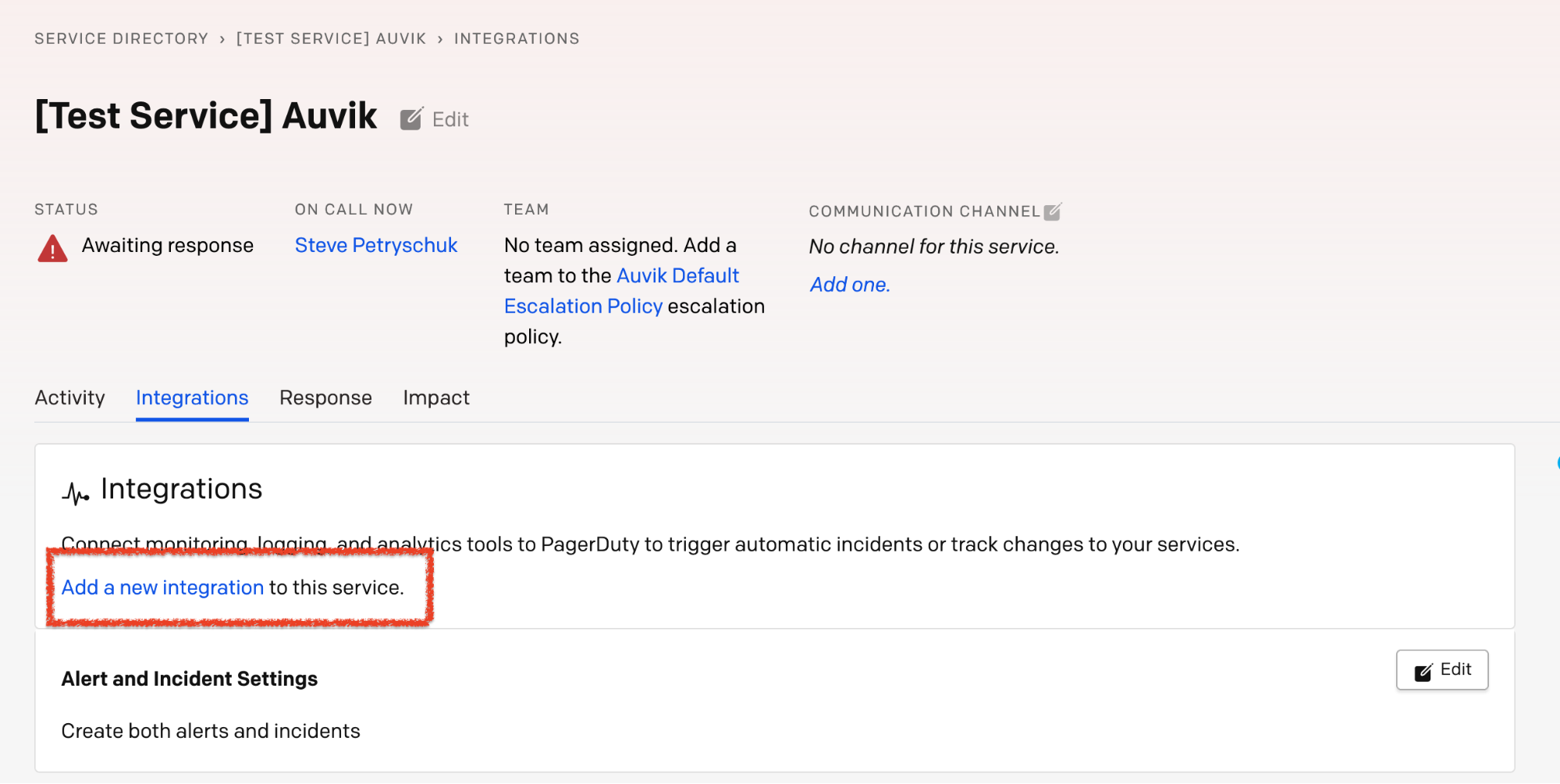Click Add one communication channel link
This screenshot has height=784, width=1560.
pyautogui.click(x=850, y=285)
